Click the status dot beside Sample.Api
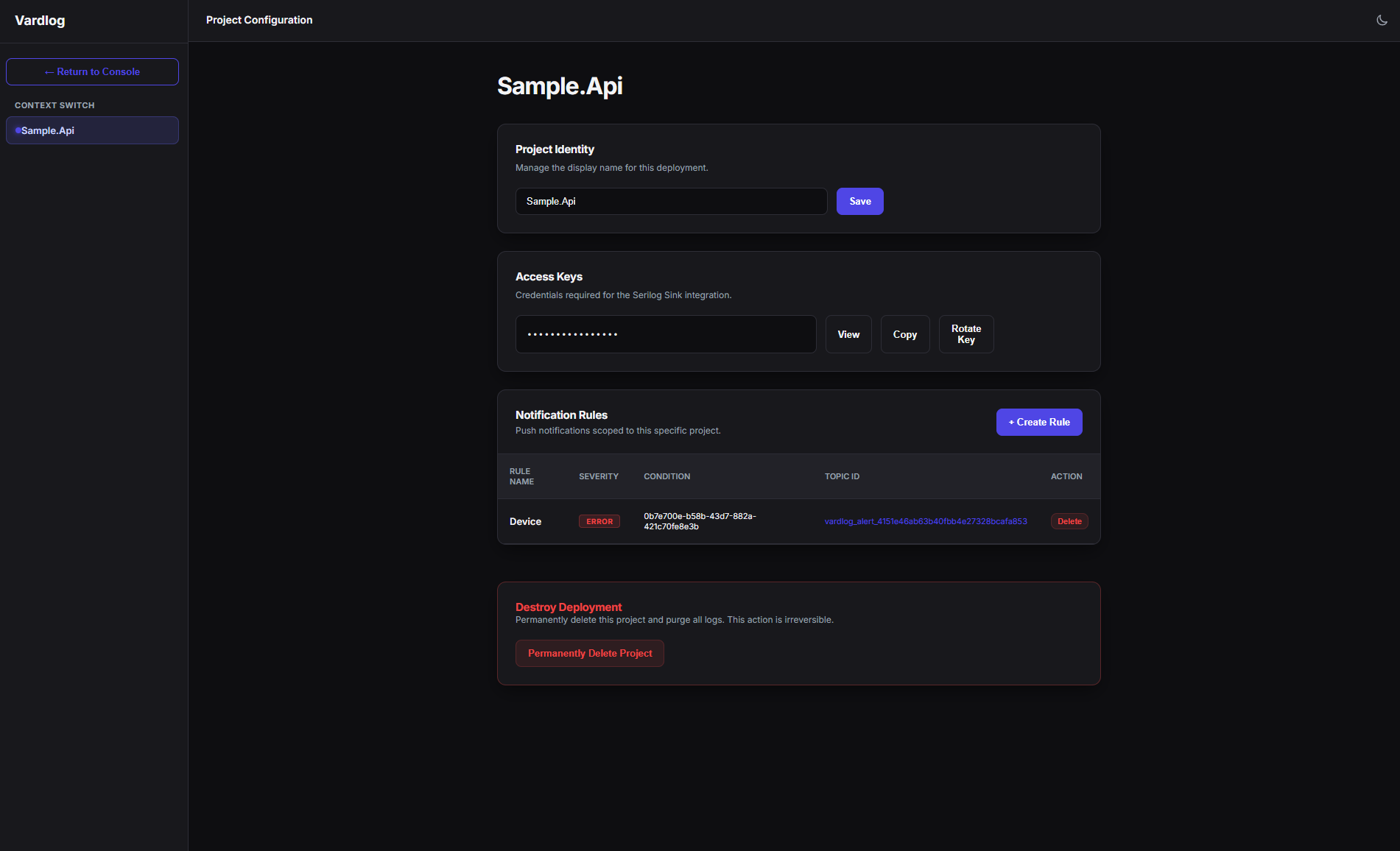1400x851 pixels. pyautogui.click(x=18, y=130)
